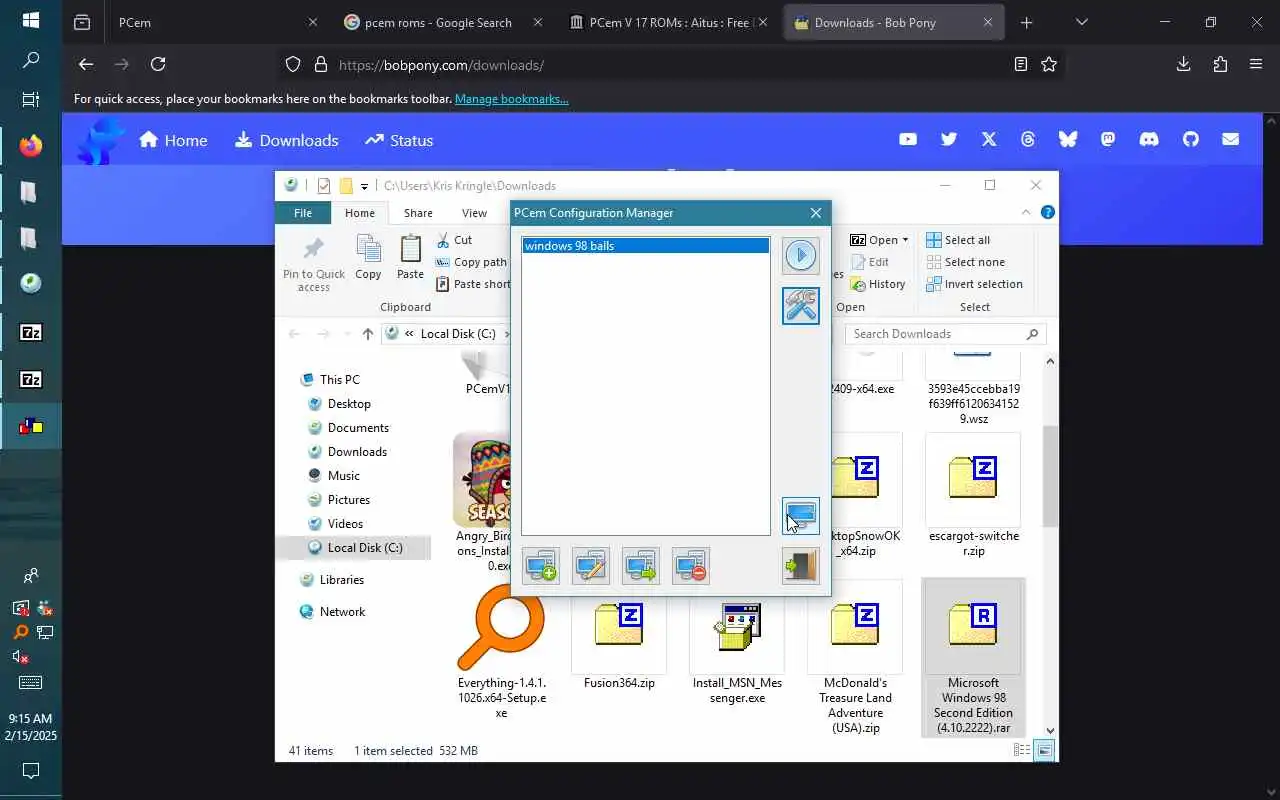Open machine settings wrench icon in PCem

pos(800,305)
